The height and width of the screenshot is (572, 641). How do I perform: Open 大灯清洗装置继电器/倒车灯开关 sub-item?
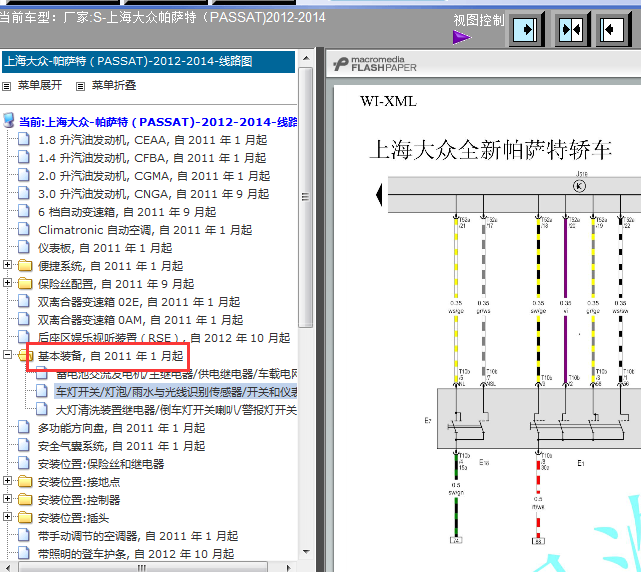click(177, 410)
